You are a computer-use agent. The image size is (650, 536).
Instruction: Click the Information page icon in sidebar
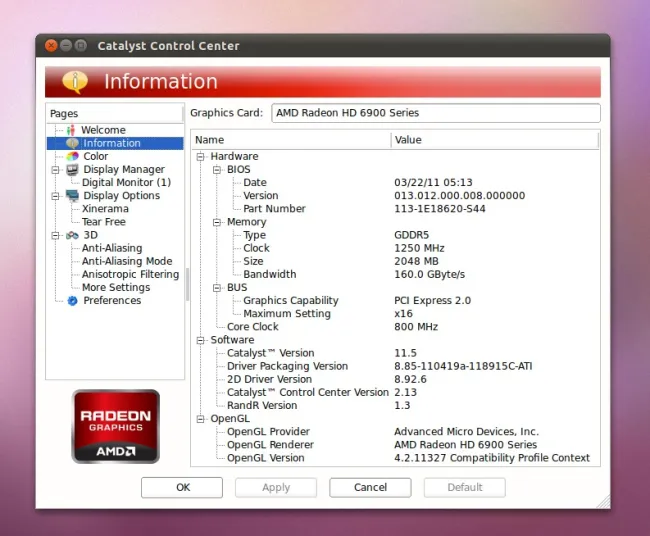point(72,143)
